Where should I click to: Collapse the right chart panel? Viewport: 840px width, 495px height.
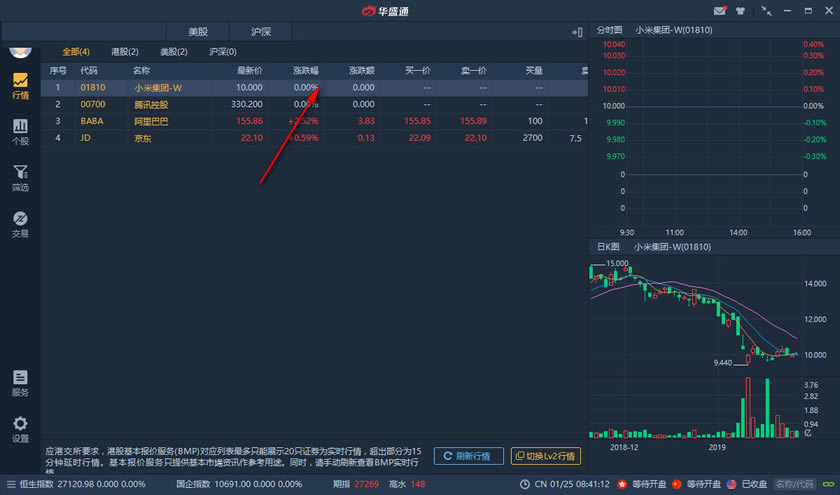(x=578, y=31)
